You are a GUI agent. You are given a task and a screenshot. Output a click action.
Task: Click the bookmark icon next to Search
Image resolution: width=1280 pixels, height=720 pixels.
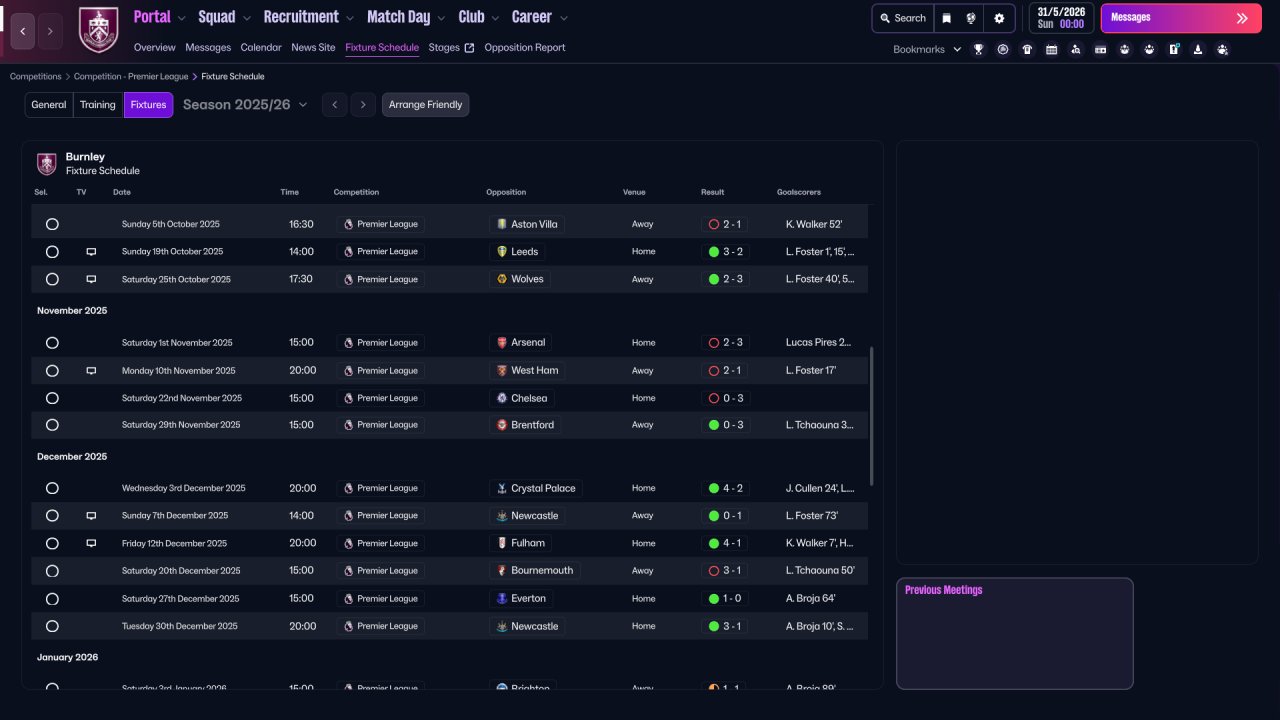tap(946, 18)
